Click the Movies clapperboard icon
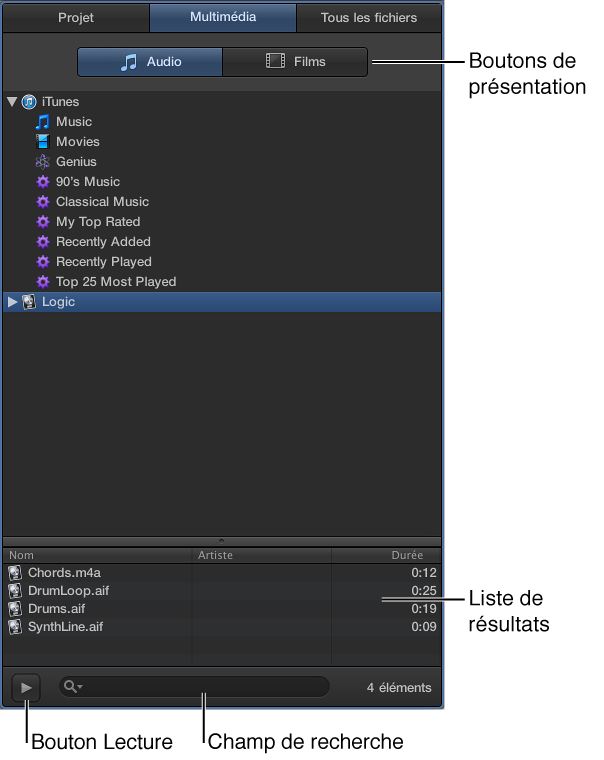Viewport: 604px width, 760px height. pyautogui.click(x=43, y=142)
